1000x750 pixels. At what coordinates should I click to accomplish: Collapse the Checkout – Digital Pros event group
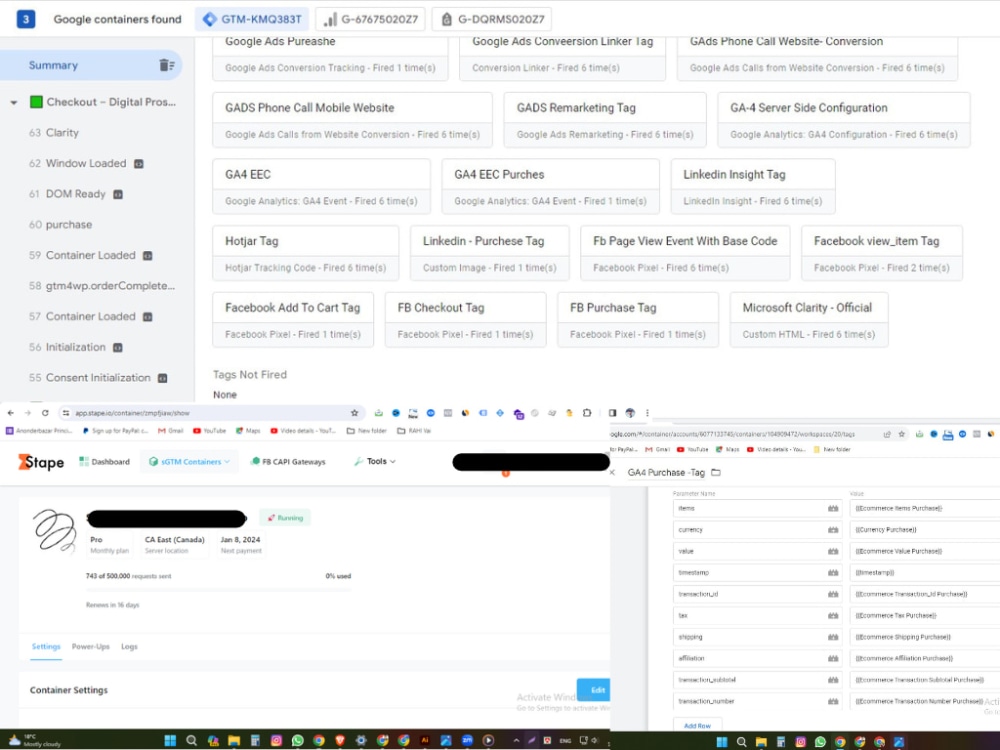coord(14,101)
